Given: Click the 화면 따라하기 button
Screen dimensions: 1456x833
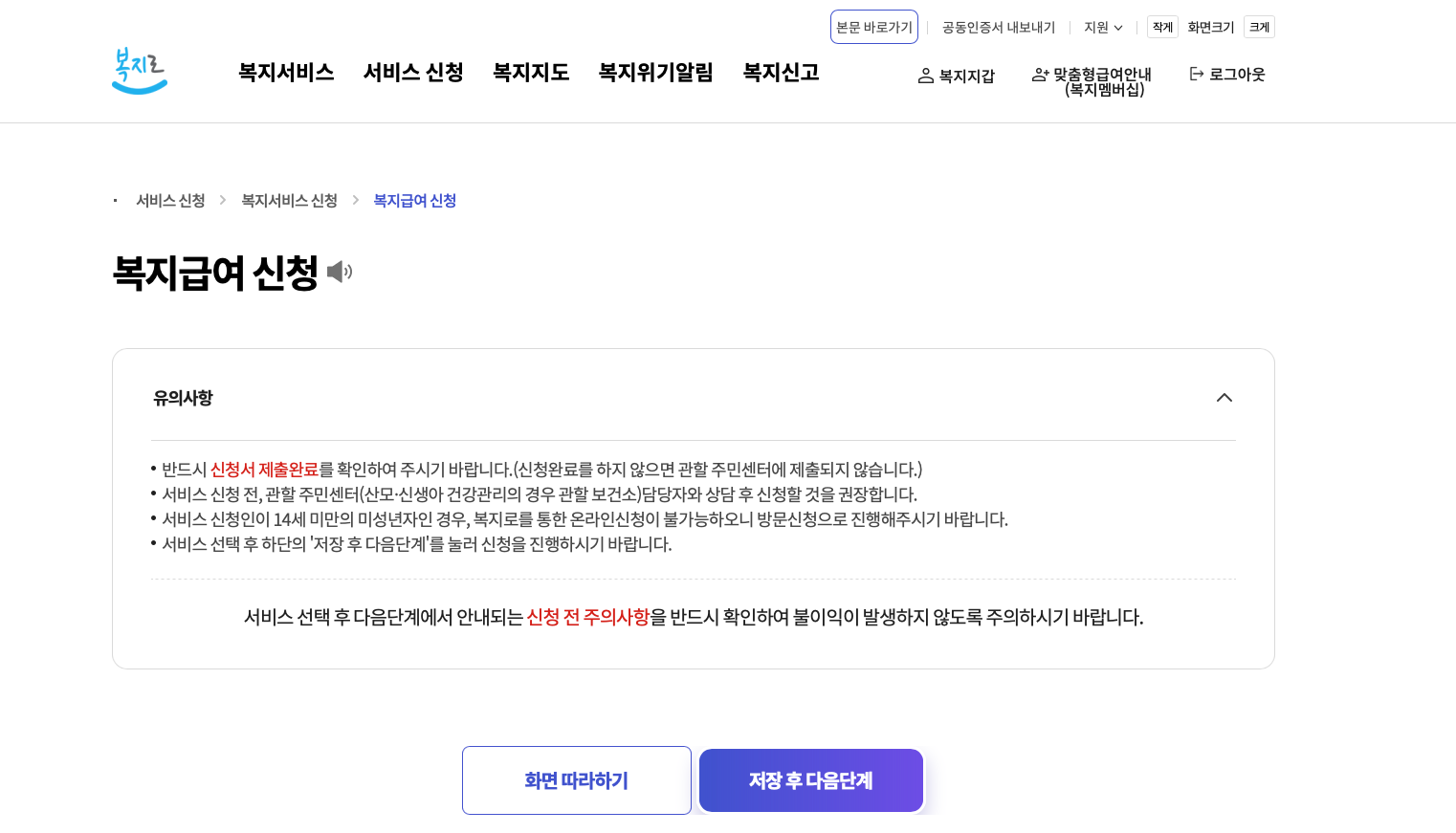Looking at the screenshot, I should click(x=577, y=780).
